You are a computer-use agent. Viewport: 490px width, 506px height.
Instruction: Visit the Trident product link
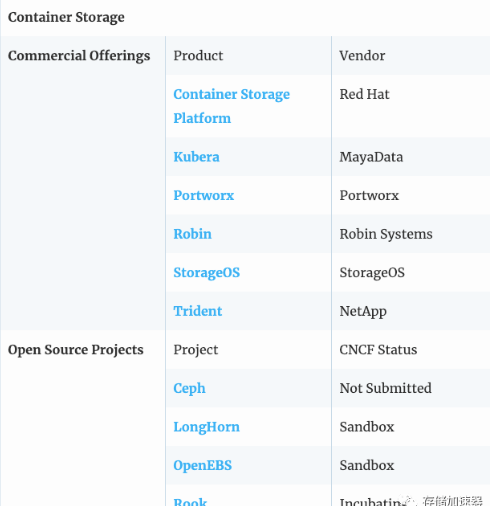[198, 311]
